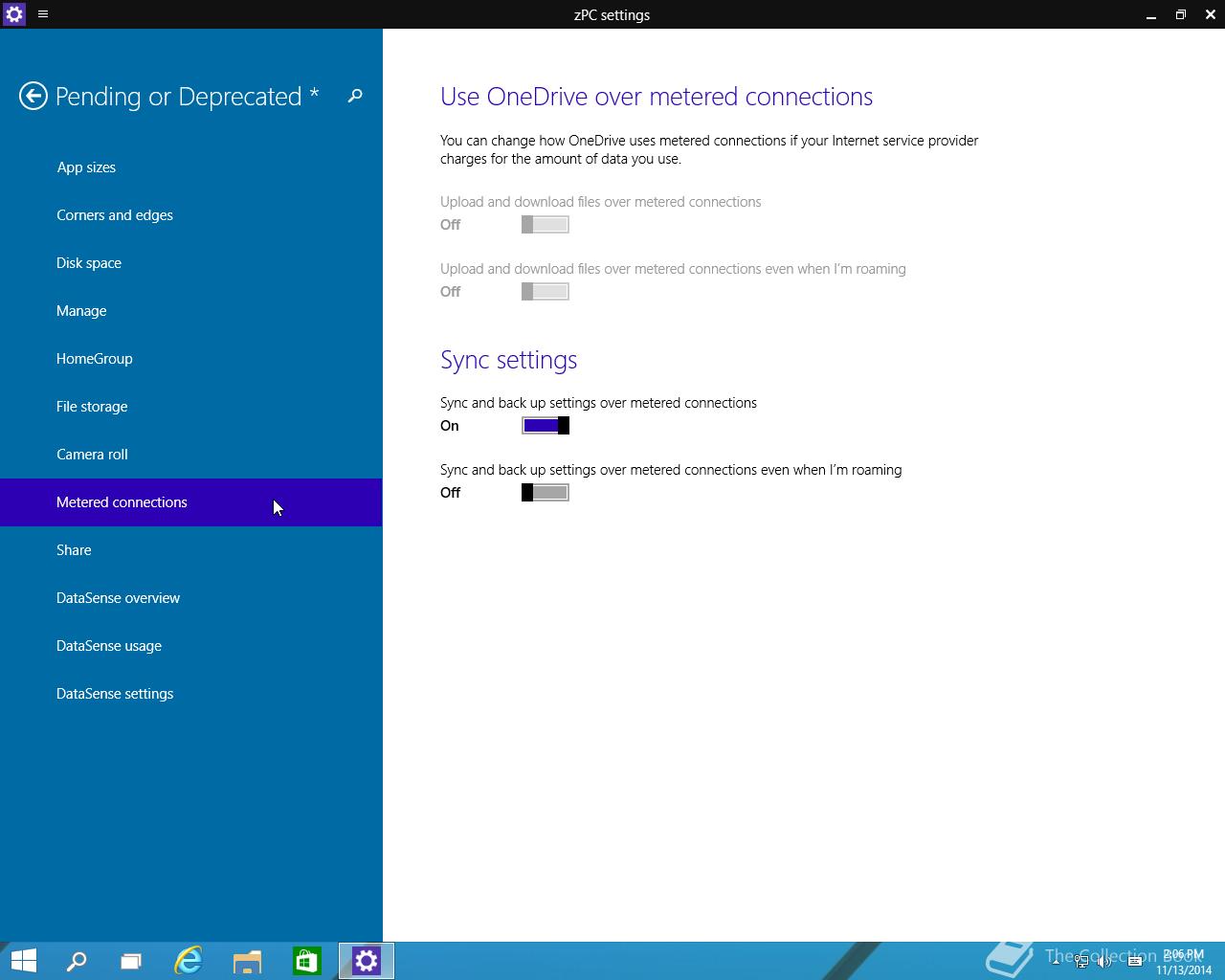The width and height of the screenshot is (1225, 980).
Task: Open DataSense overview page
Action: click(x=191, y=598)
